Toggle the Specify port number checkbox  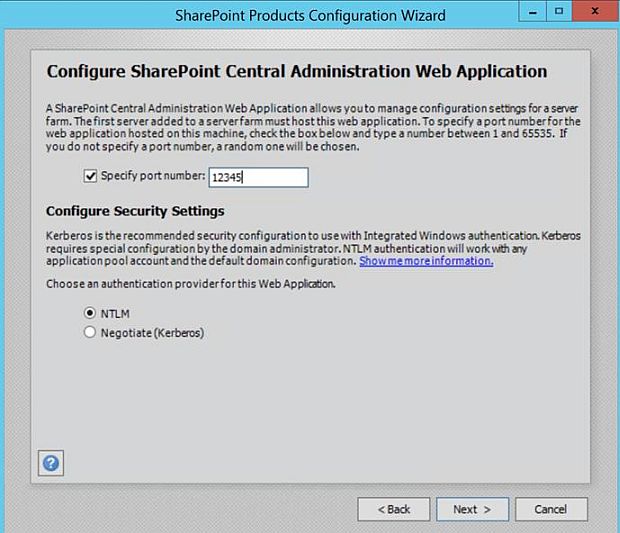click(x=90, y=176)
